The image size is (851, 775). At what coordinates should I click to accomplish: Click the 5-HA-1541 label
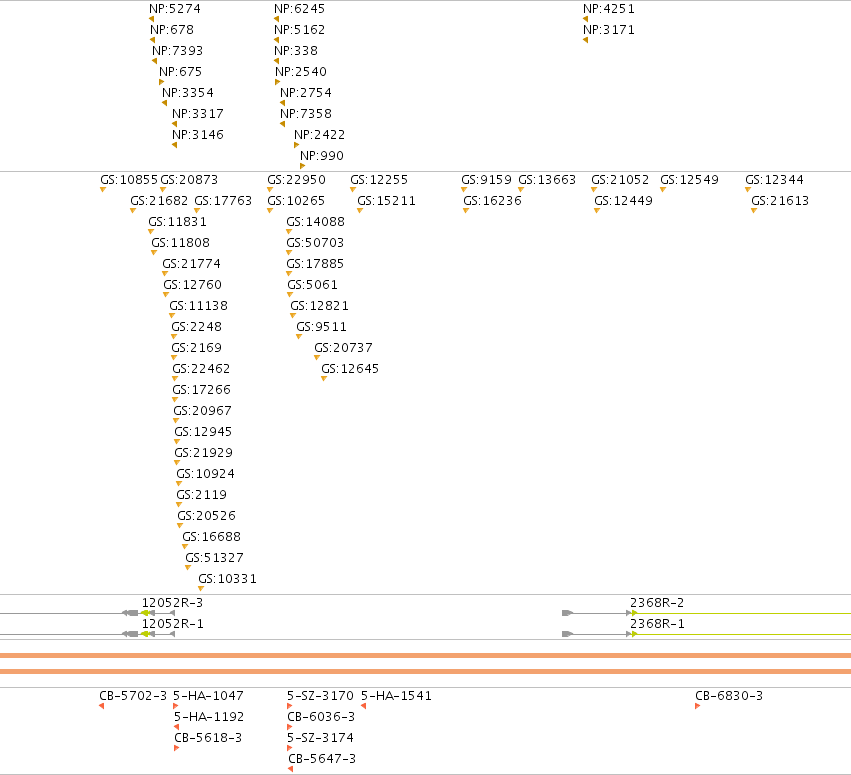tap(396, 696)
